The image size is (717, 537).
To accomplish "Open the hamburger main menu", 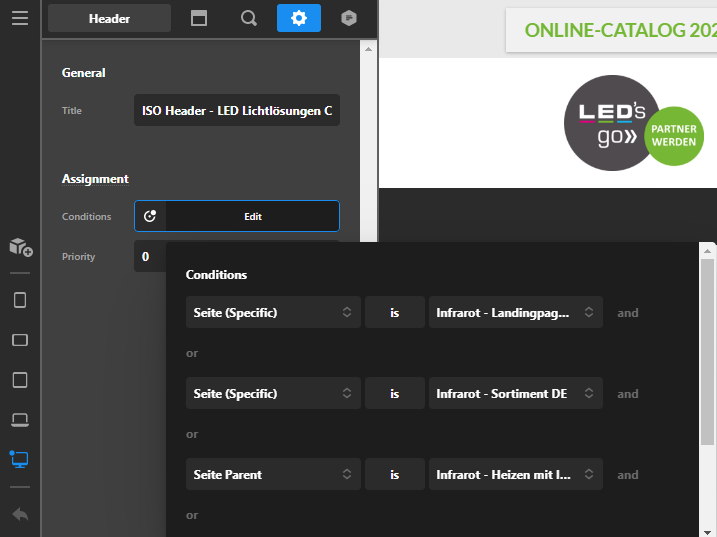I will [20, 18].
